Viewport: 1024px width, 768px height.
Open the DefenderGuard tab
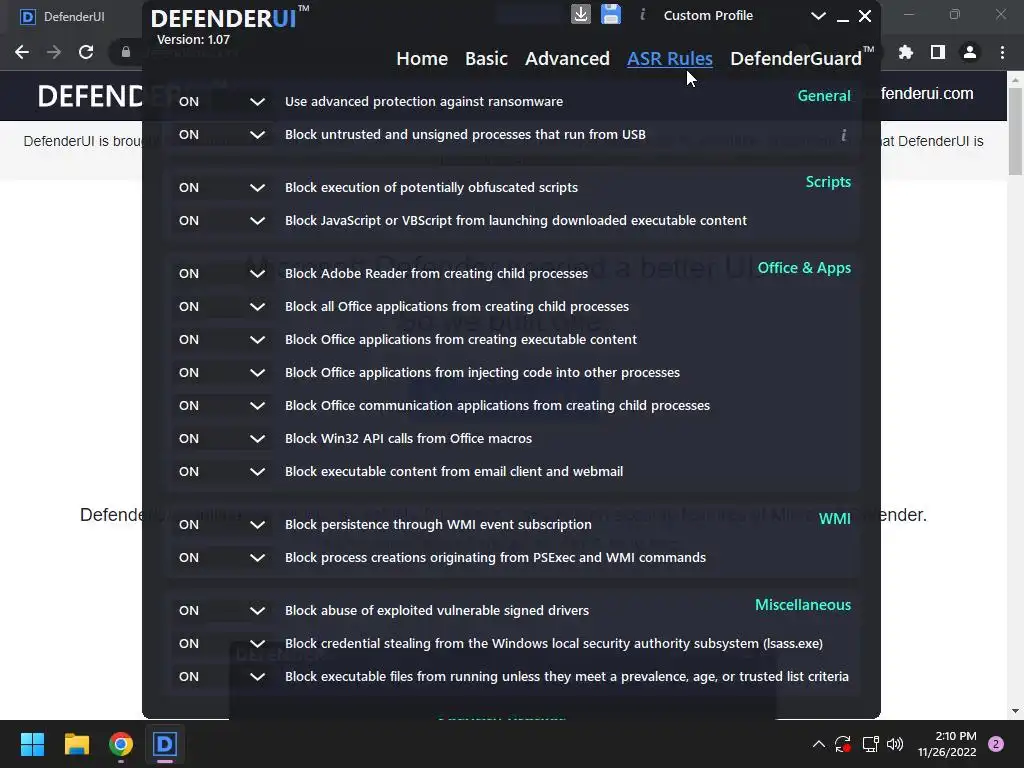click(x=802, y=58)
